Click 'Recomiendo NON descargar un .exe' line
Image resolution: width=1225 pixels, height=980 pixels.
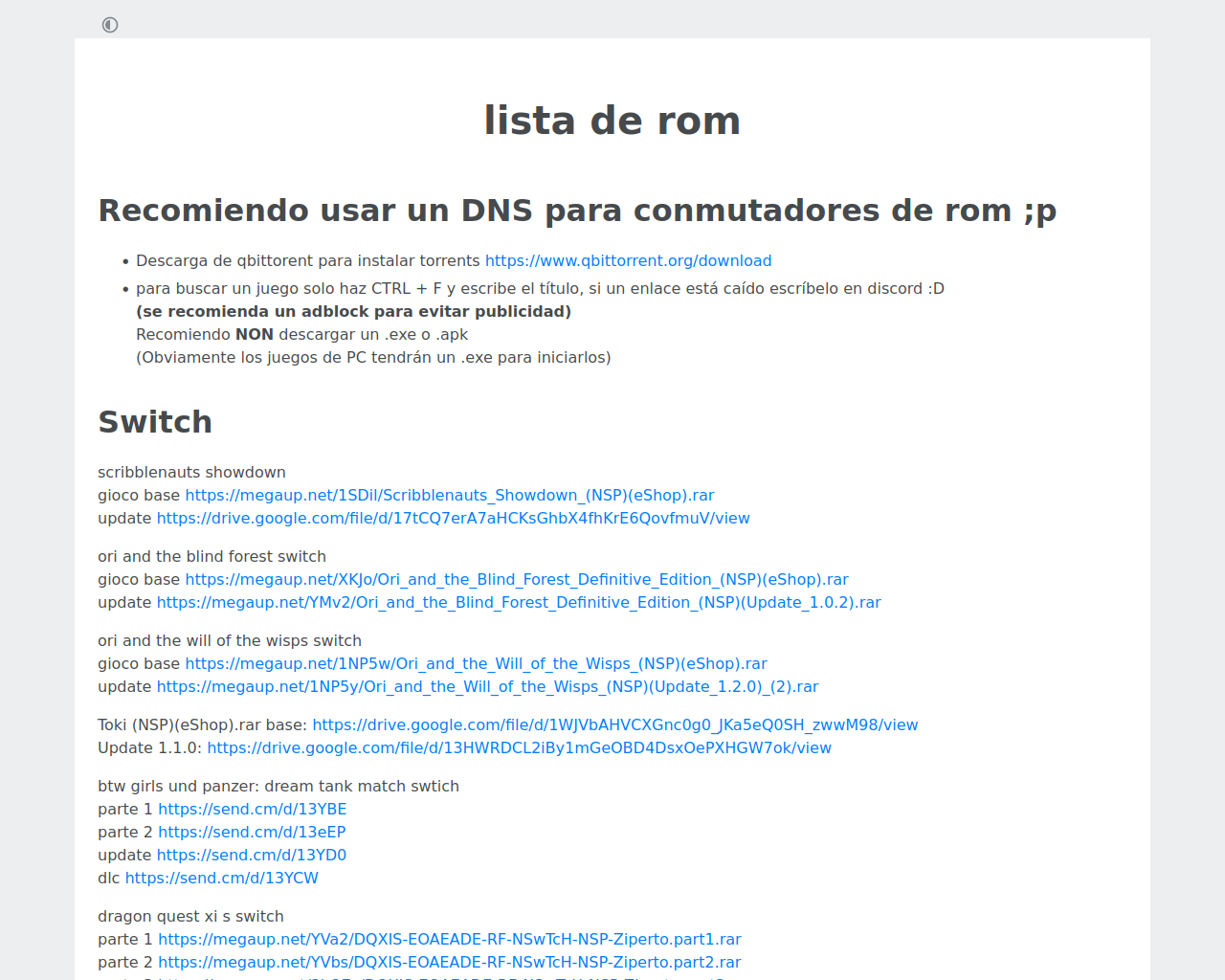301,335
